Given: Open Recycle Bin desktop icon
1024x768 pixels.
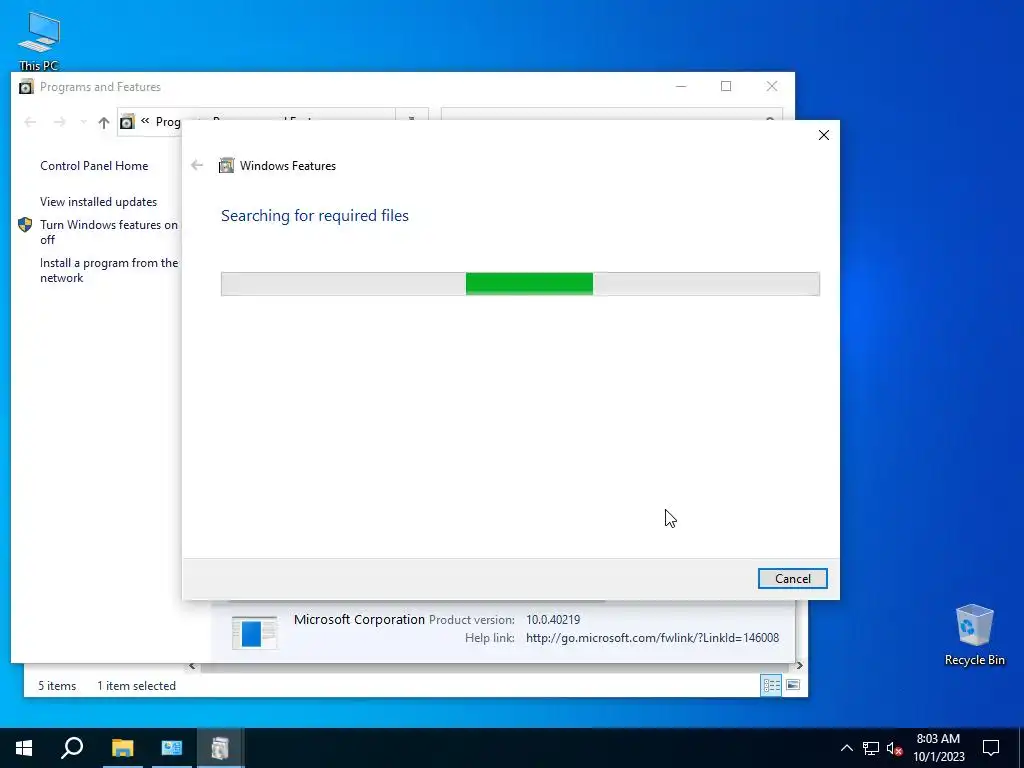Looking at the screenshot, I should click(974, 635).
